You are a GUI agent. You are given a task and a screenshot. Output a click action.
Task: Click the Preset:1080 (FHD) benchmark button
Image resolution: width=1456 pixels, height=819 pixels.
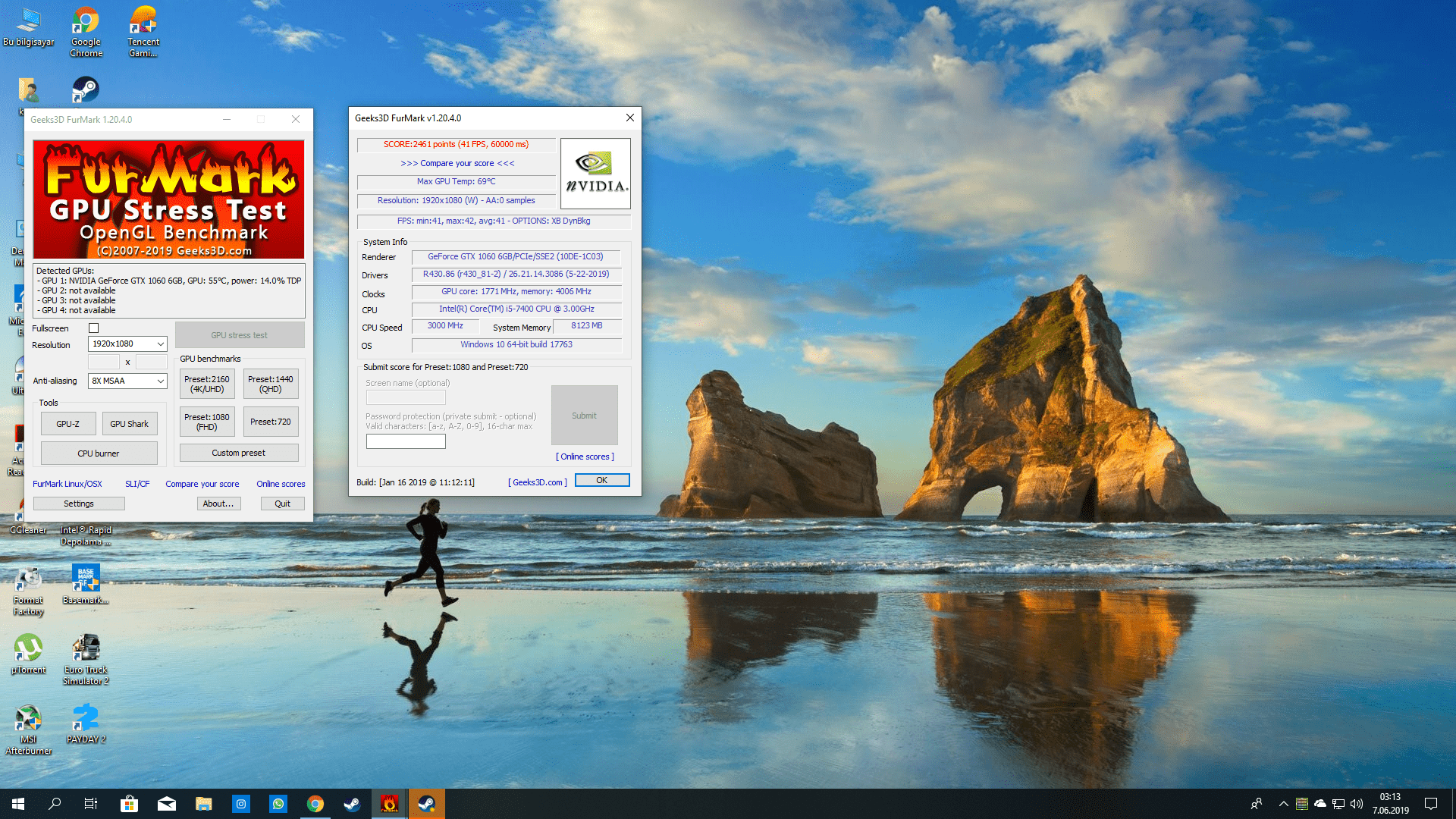(206, 422)
